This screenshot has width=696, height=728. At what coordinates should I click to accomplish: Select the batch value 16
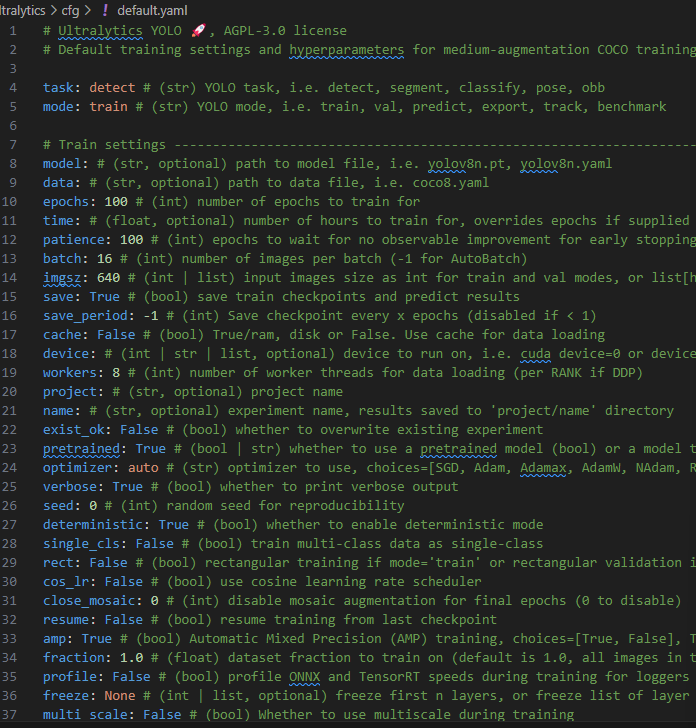(x=104, y=259)
